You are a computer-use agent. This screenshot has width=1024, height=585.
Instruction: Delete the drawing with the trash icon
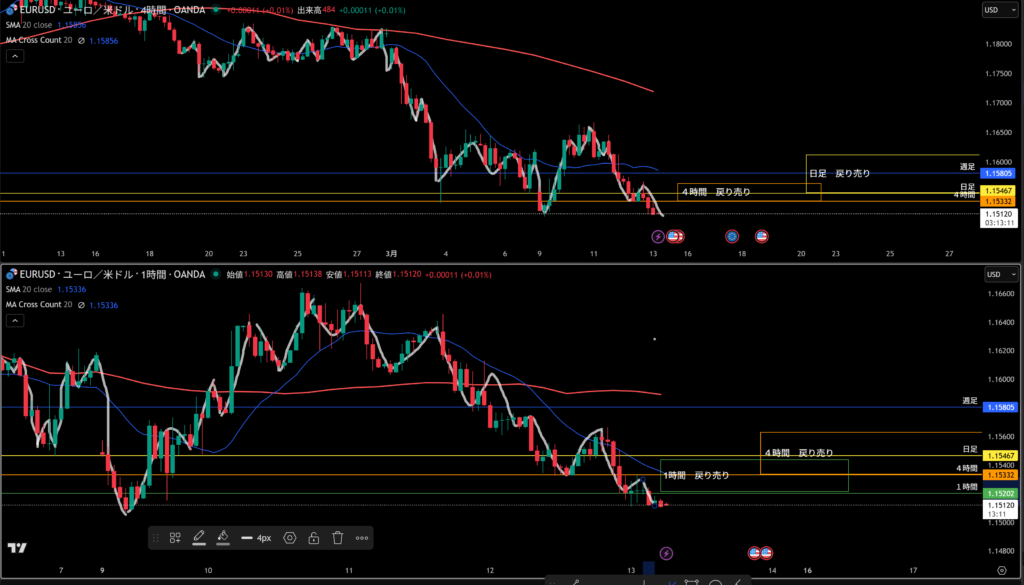pyautogui.click(x=338, y=538)
